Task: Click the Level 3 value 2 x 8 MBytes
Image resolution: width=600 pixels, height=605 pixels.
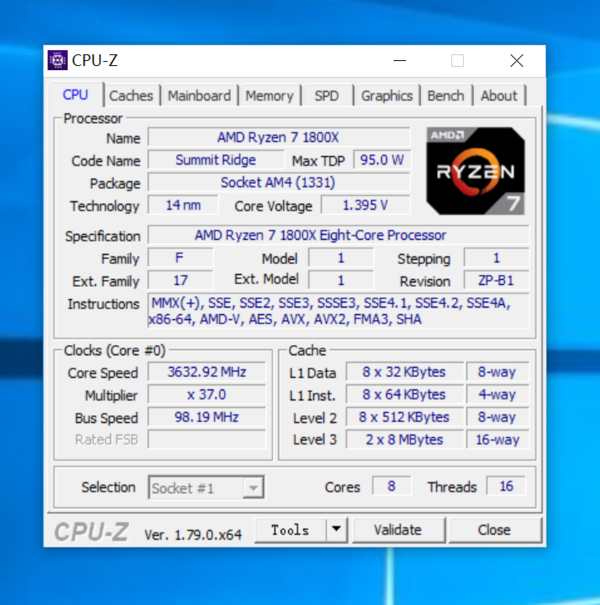Action: [x=404, y=439]
